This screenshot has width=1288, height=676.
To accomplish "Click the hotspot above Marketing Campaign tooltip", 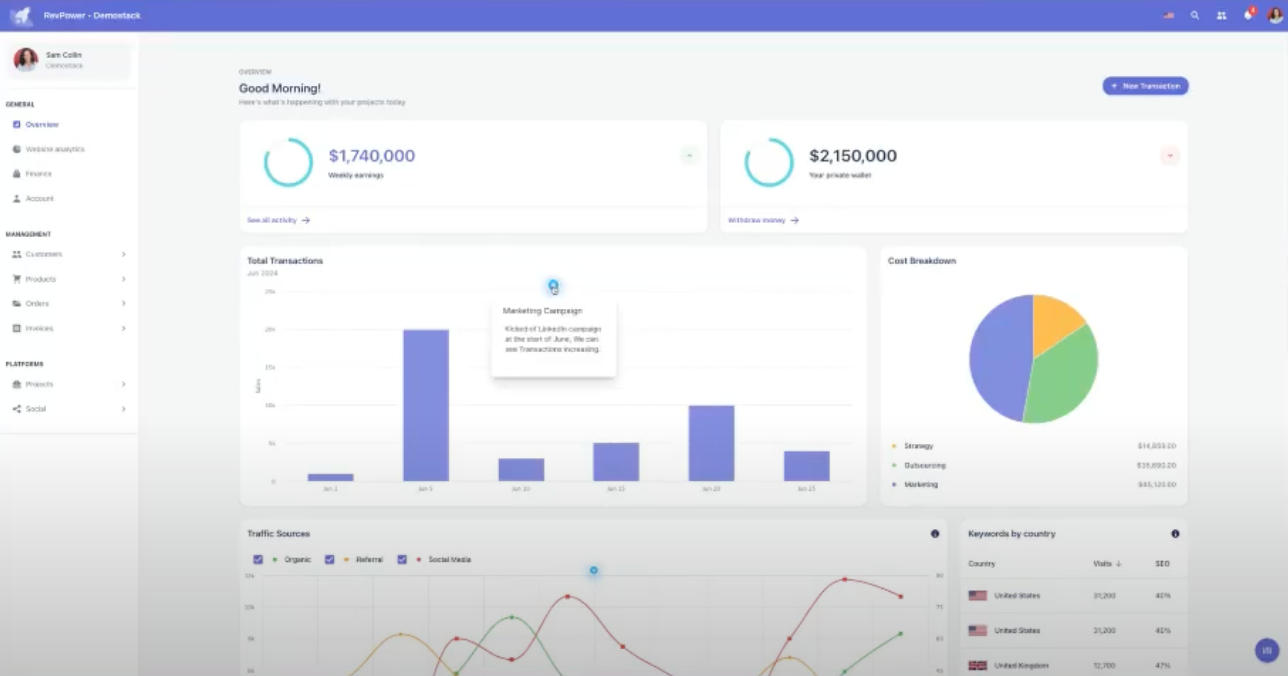I will pyautogui.click(x=553, y=285).
